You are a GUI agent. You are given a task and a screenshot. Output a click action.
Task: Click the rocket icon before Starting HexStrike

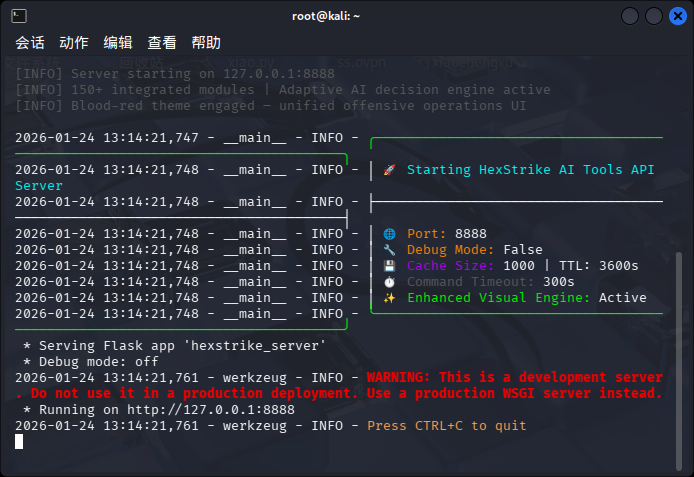click(x=389, y=170)
